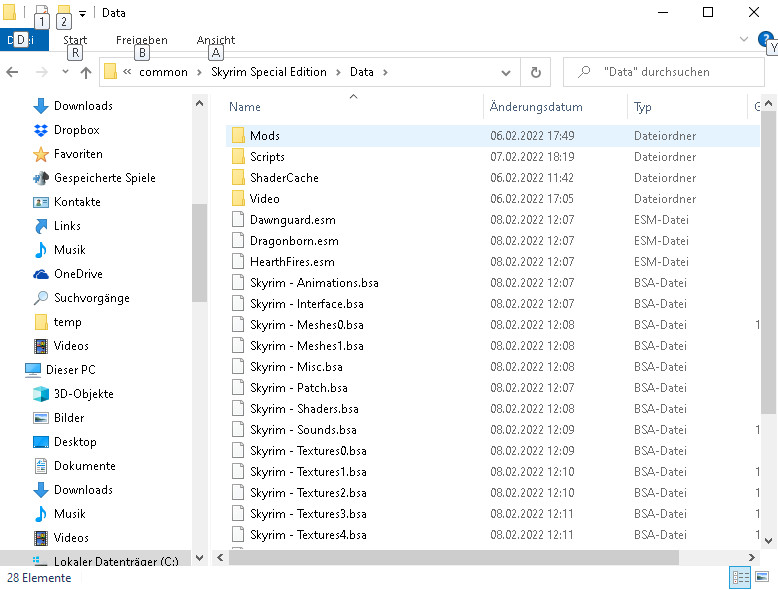Click Skyrim Special Edition in breadcrumb path

tap(268, 72)
